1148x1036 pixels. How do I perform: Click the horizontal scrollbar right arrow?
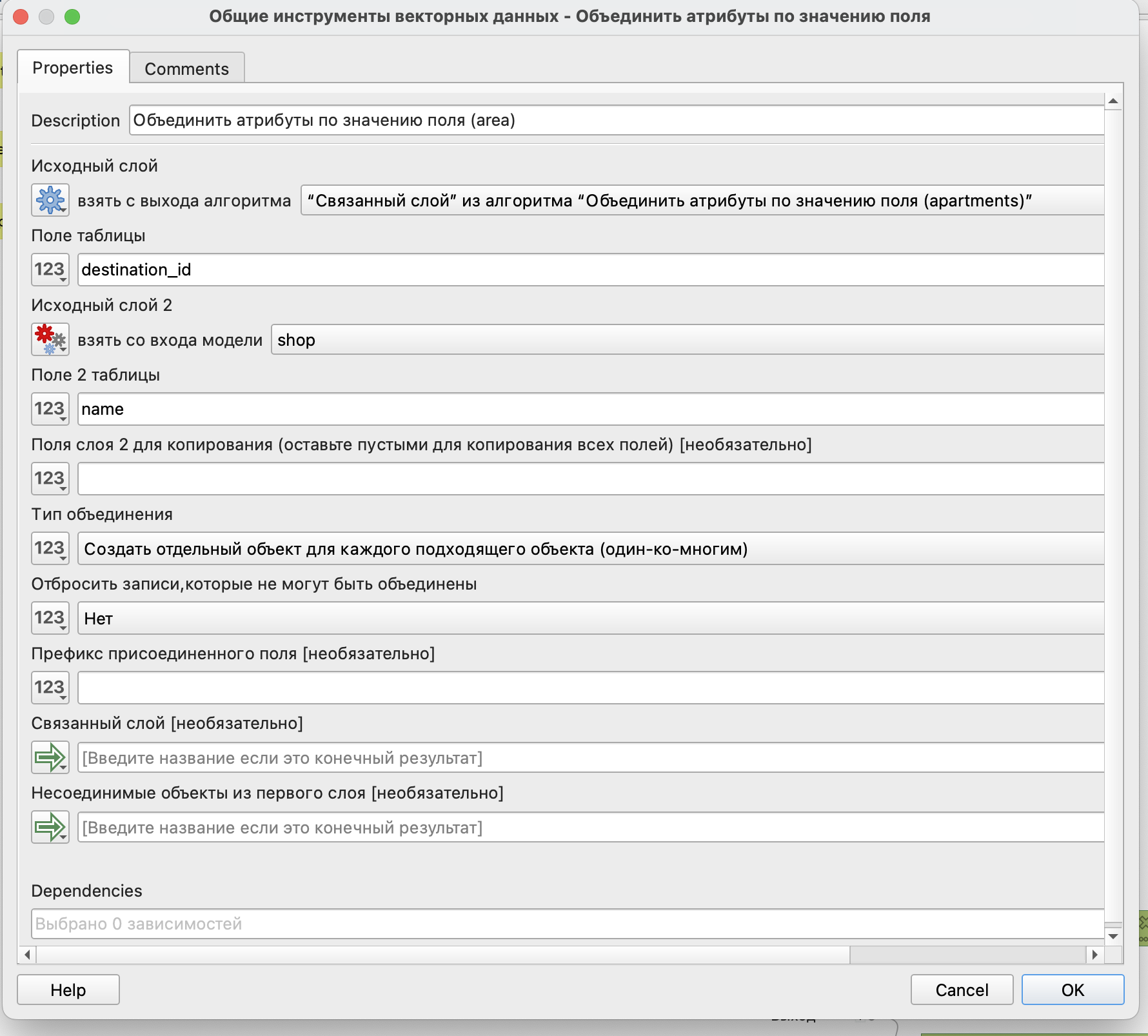pyautogui.click(x=1094, y=955)
